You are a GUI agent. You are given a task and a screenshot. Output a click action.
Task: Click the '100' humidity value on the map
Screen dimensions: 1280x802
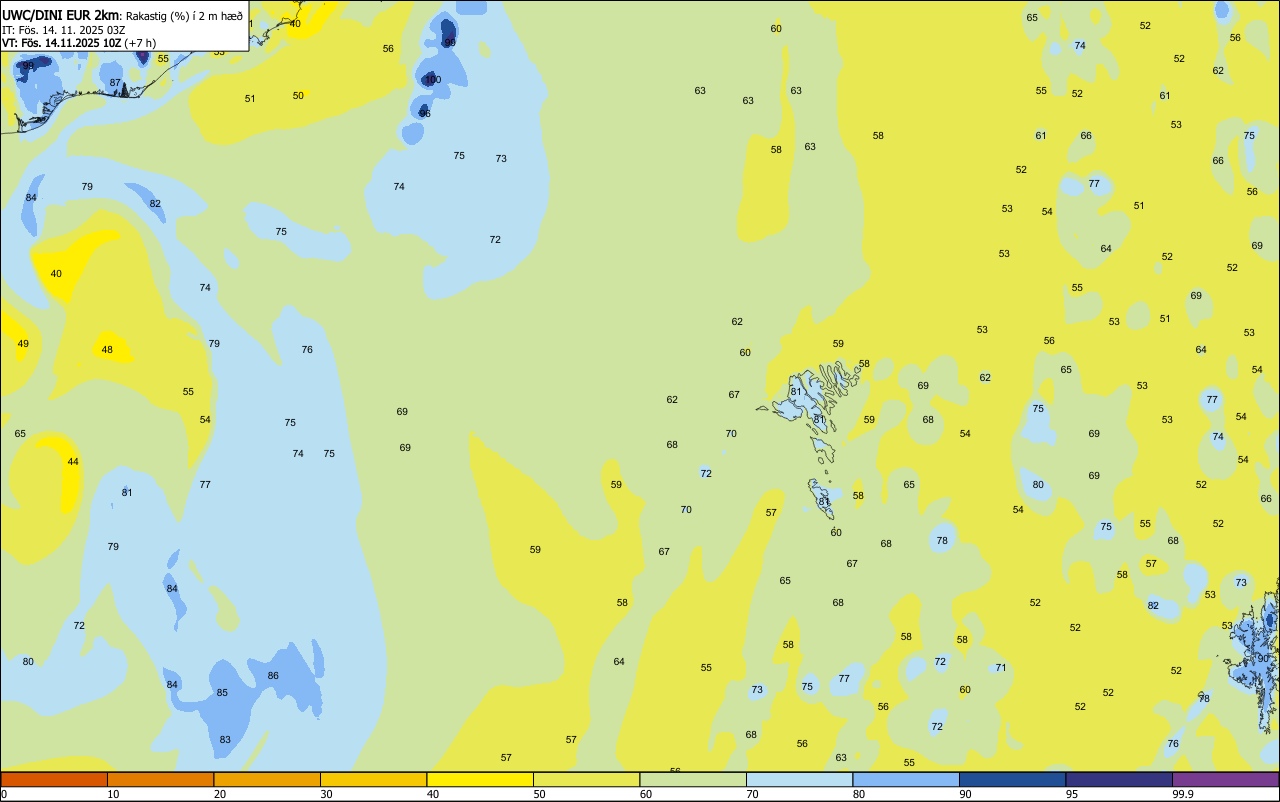pyautogui.click(x=432, y=79)
